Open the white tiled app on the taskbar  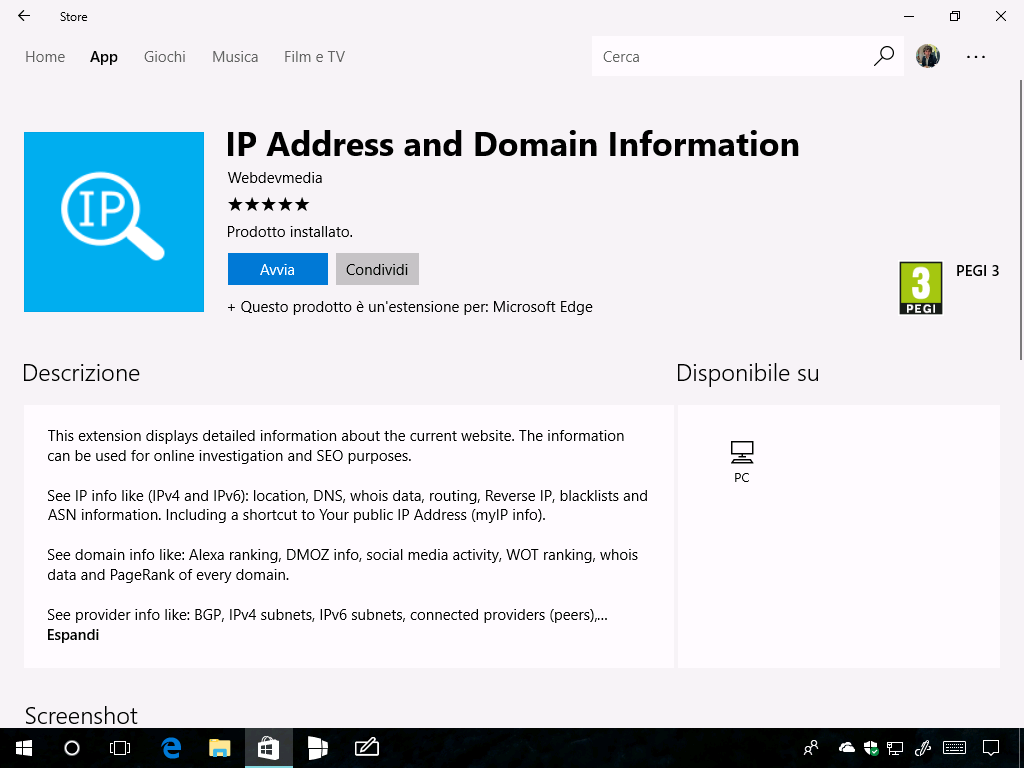point(317,748)
